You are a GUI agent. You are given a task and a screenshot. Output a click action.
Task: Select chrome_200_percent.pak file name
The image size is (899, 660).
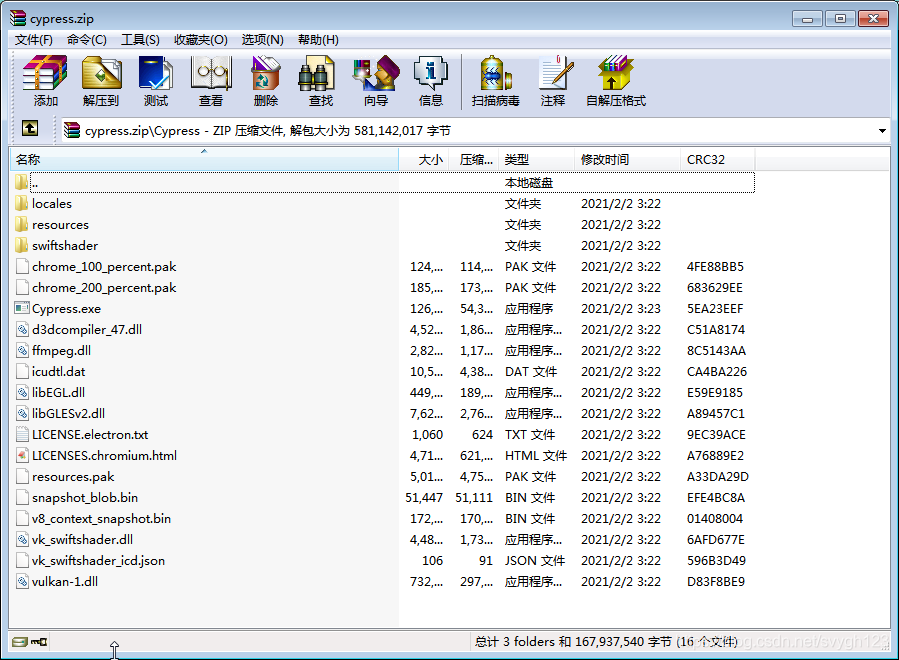[104, 287]
